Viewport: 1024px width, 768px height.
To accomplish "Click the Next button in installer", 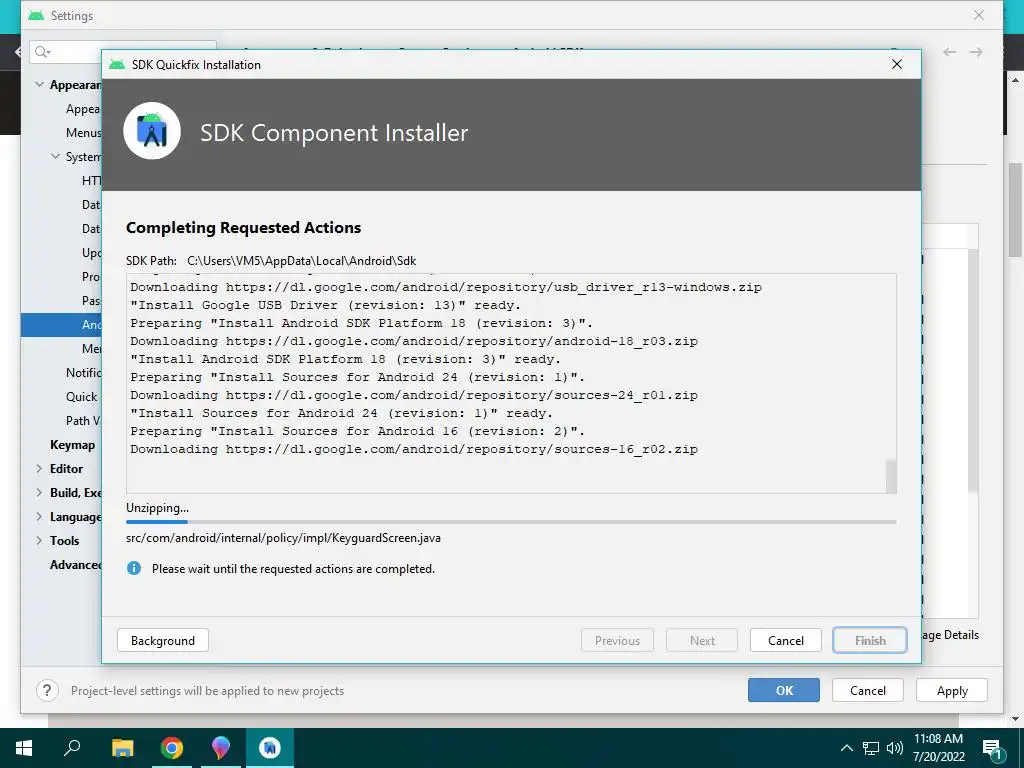I will [x=702, y=641].
